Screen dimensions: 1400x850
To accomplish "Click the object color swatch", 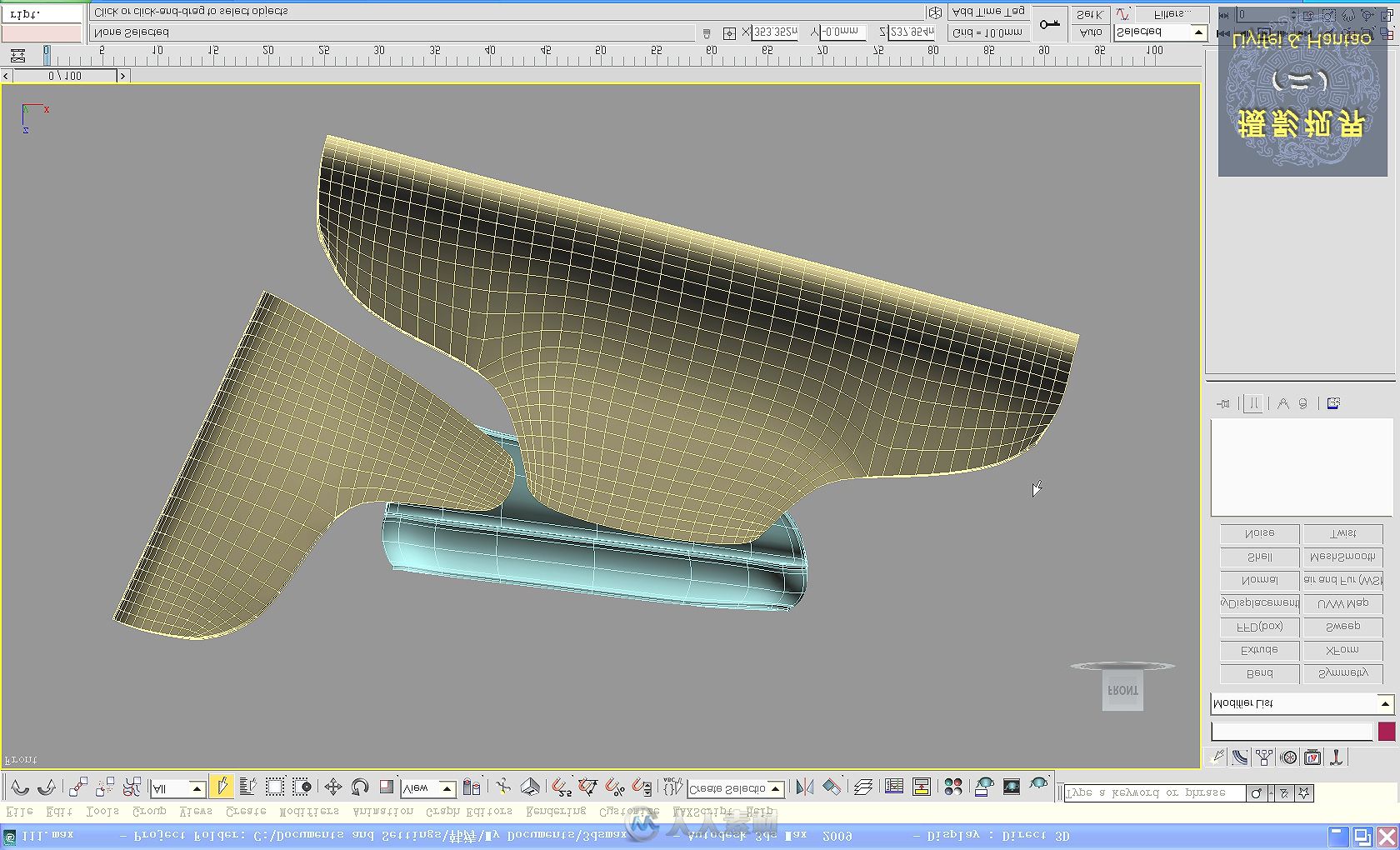I will pos(1386,732).
